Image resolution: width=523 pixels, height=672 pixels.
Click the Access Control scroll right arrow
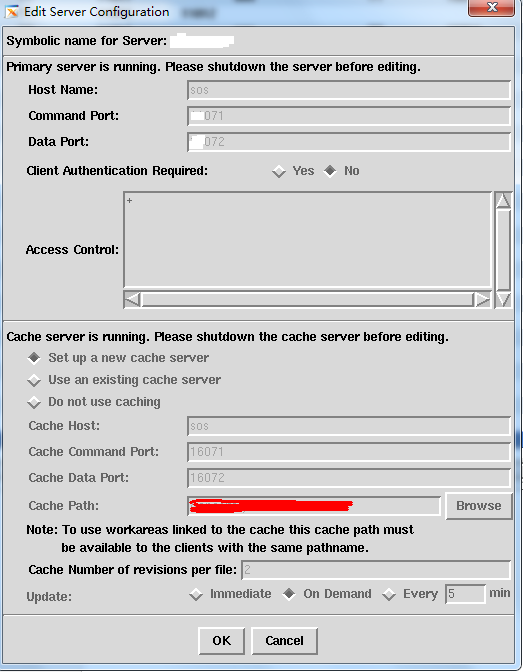[x=482, y=299]
